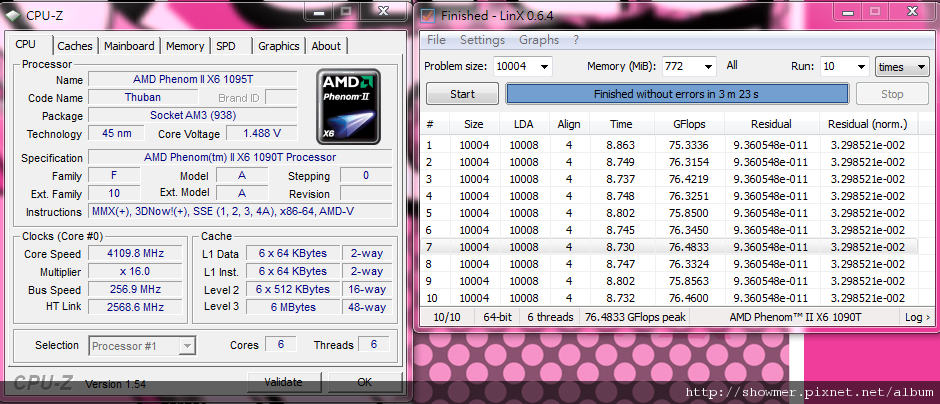Viewport: 940px width, 404px height.
Task: Click the CPU-Z title bar app icon
Action: pyautogui.click(x=13, y=16)
